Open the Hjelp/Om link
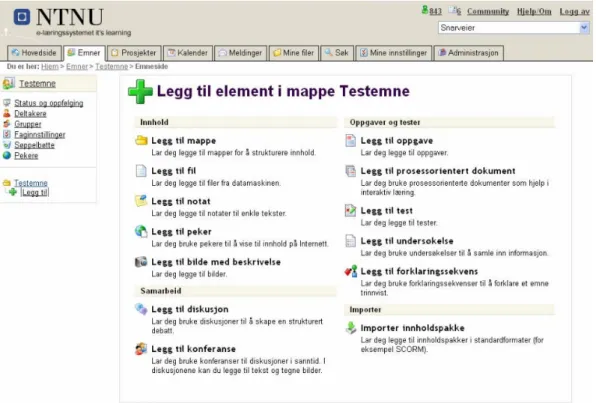Screen dimensions: 596x403 534,11
